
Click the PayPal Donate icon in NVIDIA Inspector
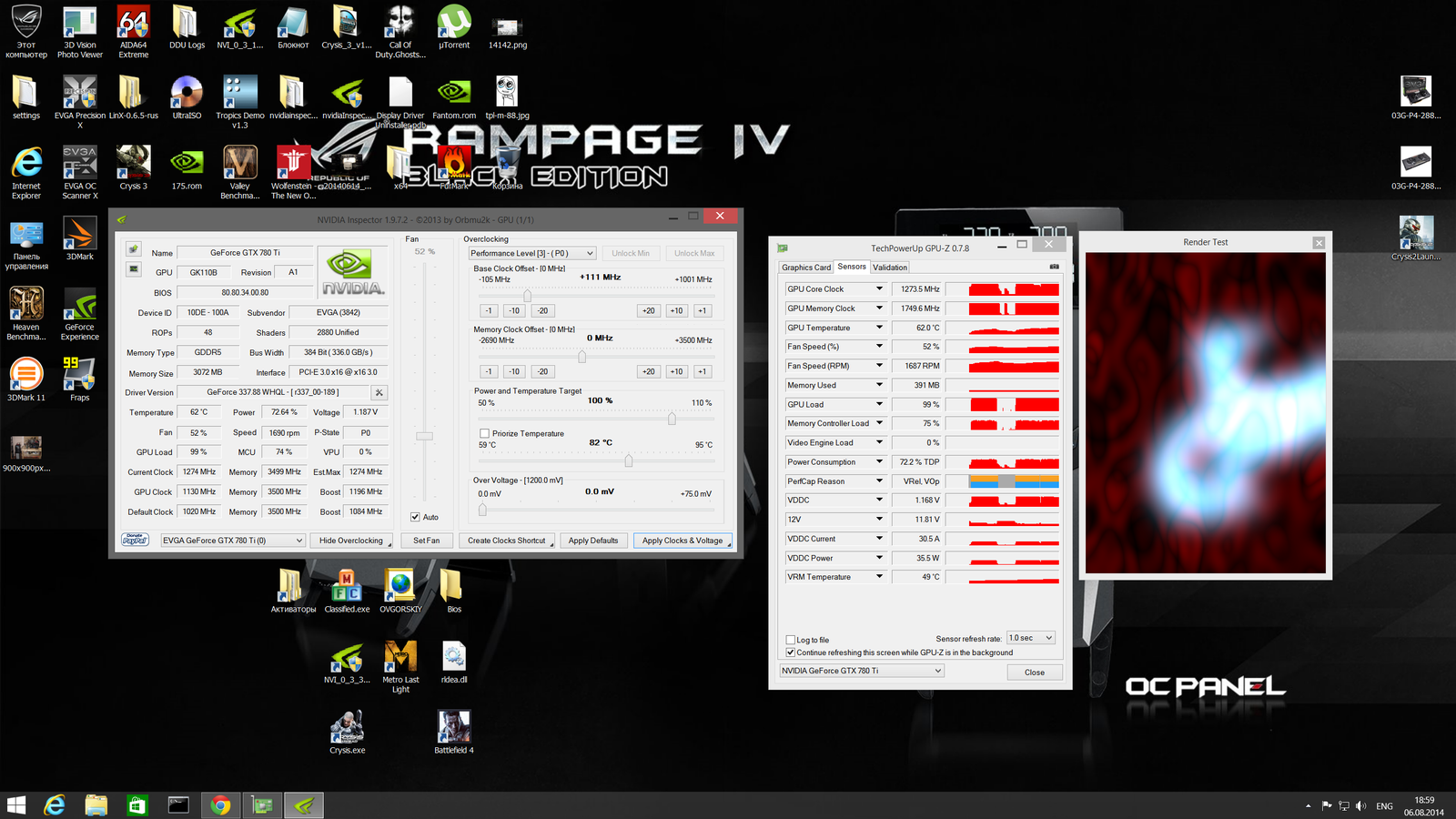point(135,540)
